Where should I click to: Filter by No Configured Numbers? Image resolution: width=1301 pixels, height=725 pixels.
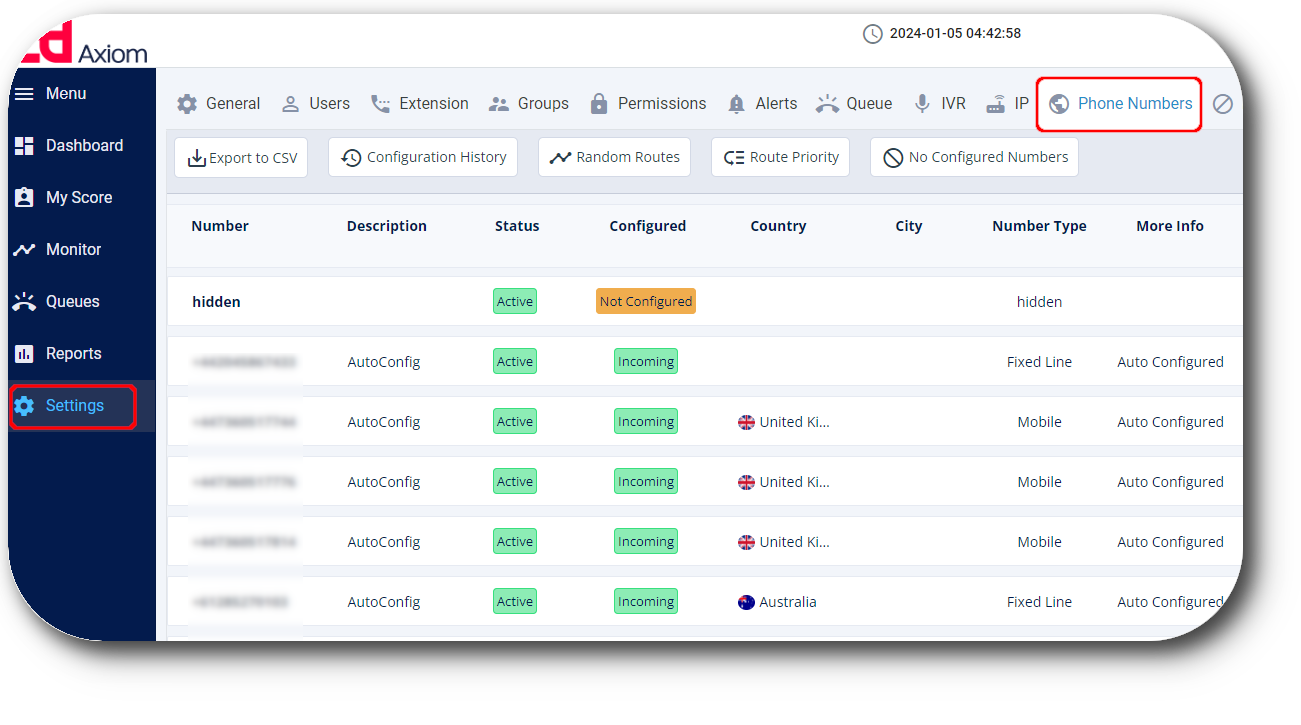pos(975,157)
